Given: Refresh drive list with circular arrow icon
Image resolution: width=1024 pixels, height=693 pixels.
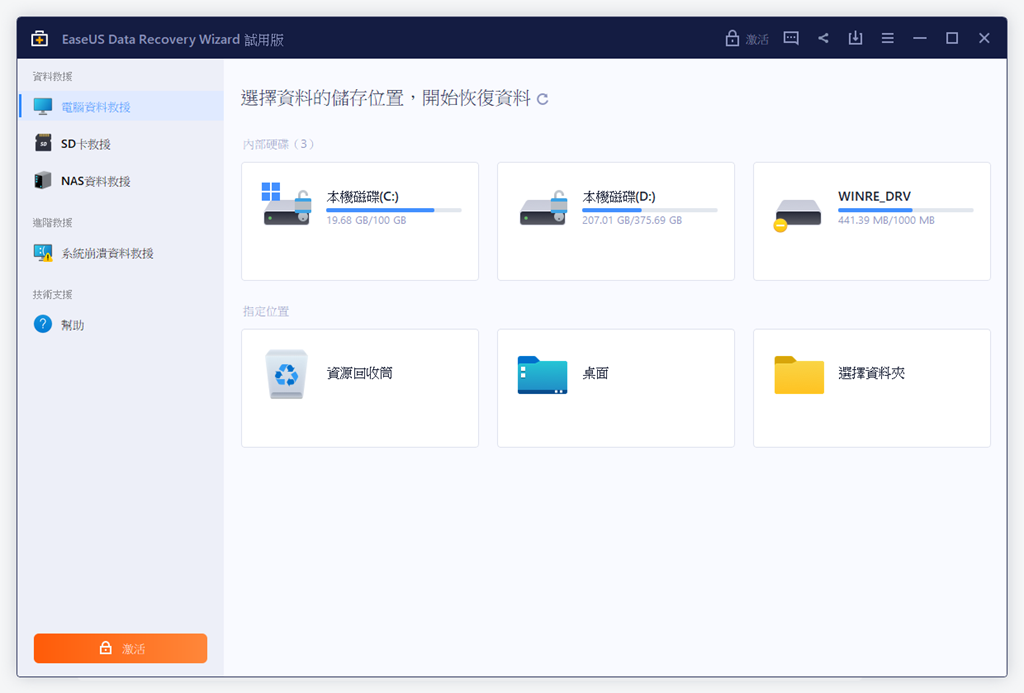Looking at the screenshot, I should tap(542, 99).
